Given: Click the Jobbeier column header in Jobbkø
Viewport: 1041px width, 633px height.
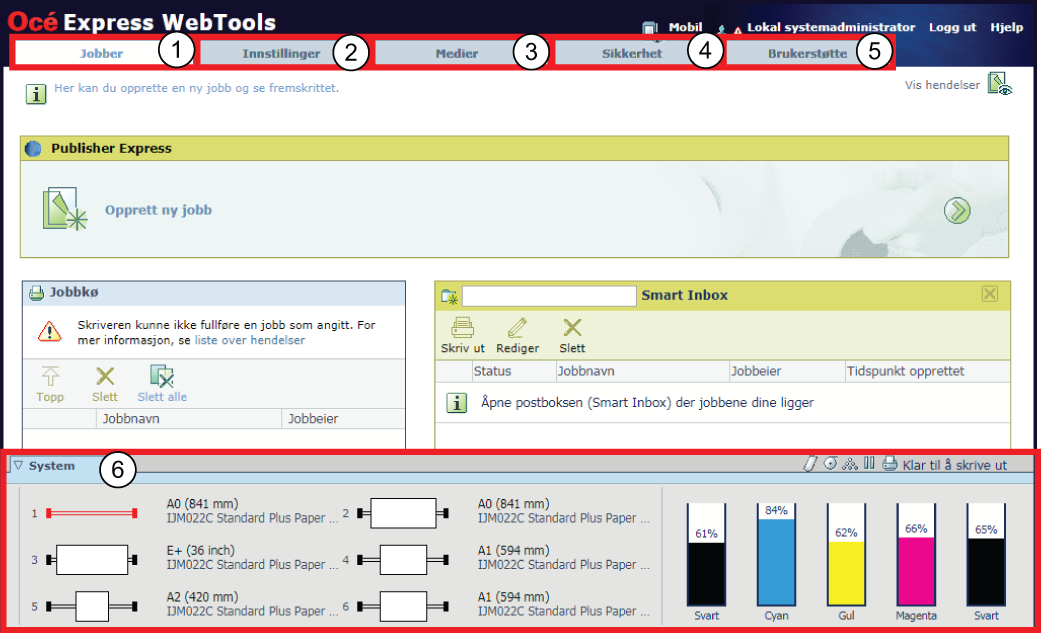Looking at the screenshot, I should click(313, 418).
